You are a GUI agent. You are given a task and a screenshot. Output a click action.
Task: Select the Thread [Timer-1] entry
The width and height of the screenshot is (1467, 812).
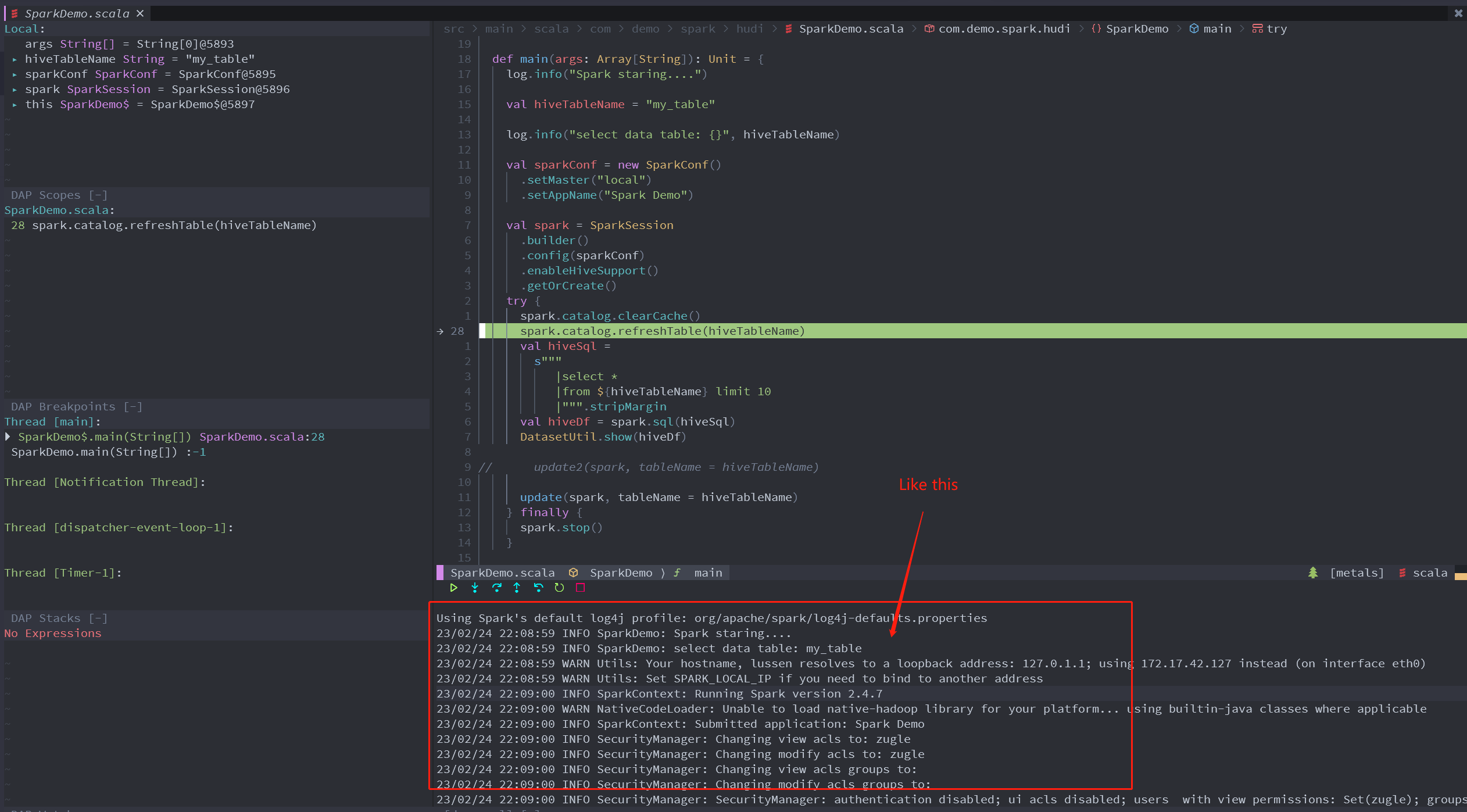pyautogui.click(x=63, y=573)
